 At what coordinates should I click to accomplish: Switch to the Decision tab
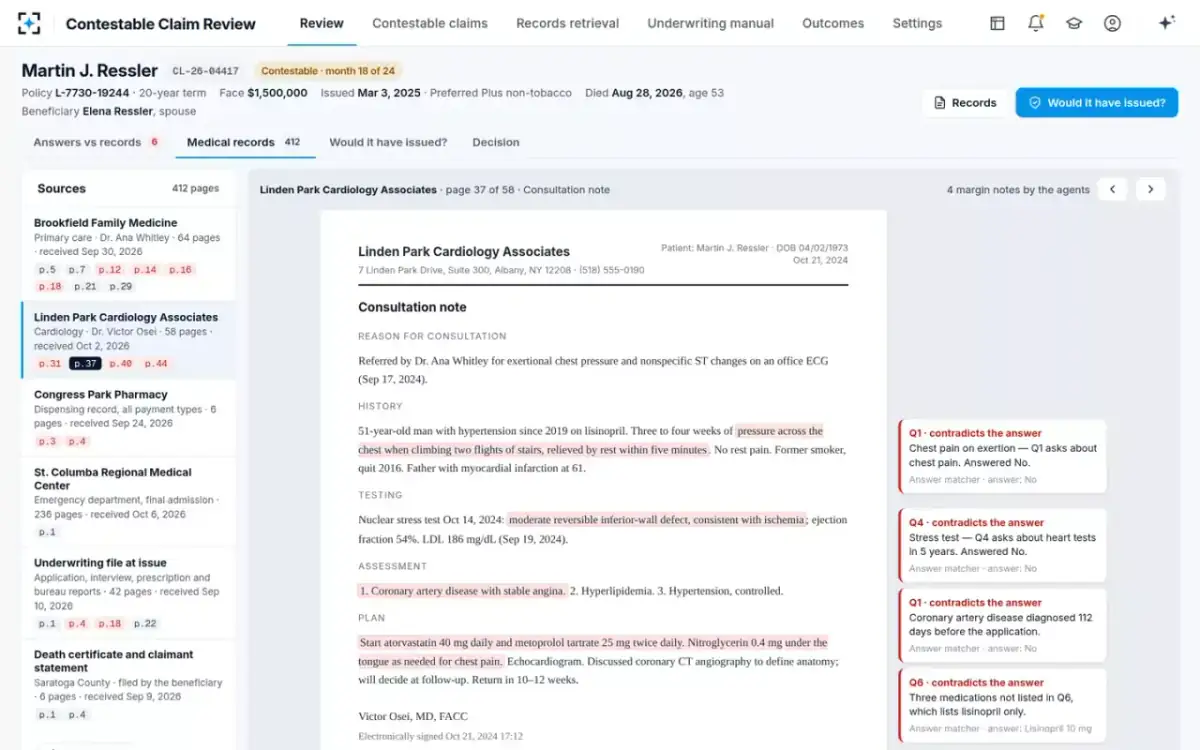[496, 142]
